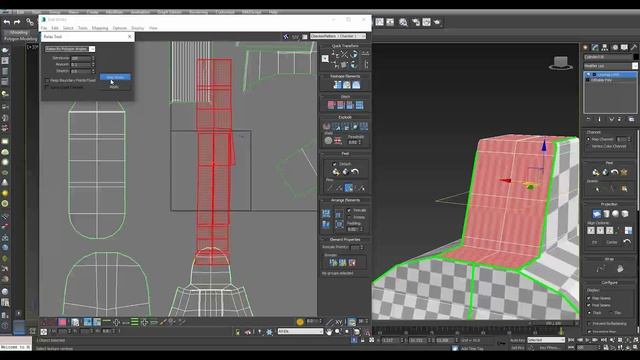
Task: Toggle Map Seams display checkbox
Action: tap(589, 298)
